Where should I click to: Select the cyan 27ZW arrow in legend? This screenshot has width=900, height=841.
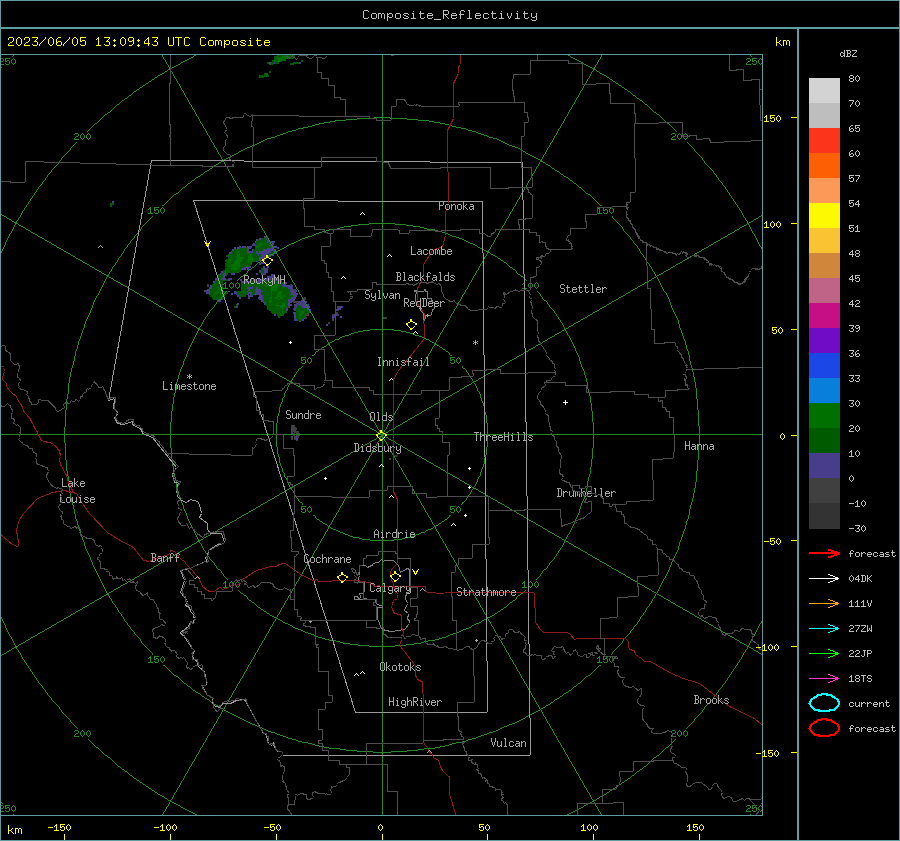click(824, 629)
